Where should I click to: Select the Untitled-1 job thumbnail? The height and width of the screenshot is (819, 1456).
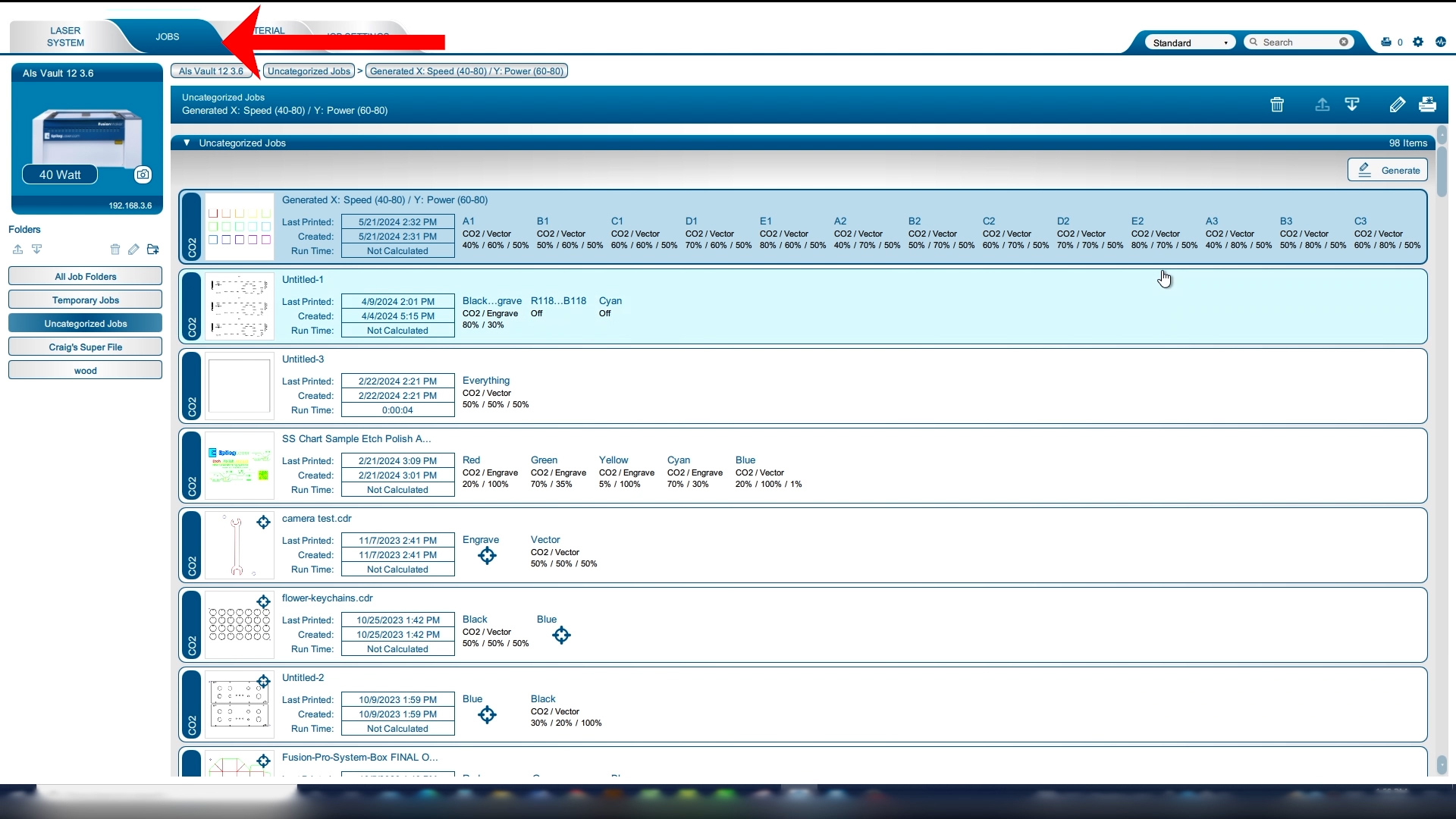pyautogui.click(x=240, y=307)
